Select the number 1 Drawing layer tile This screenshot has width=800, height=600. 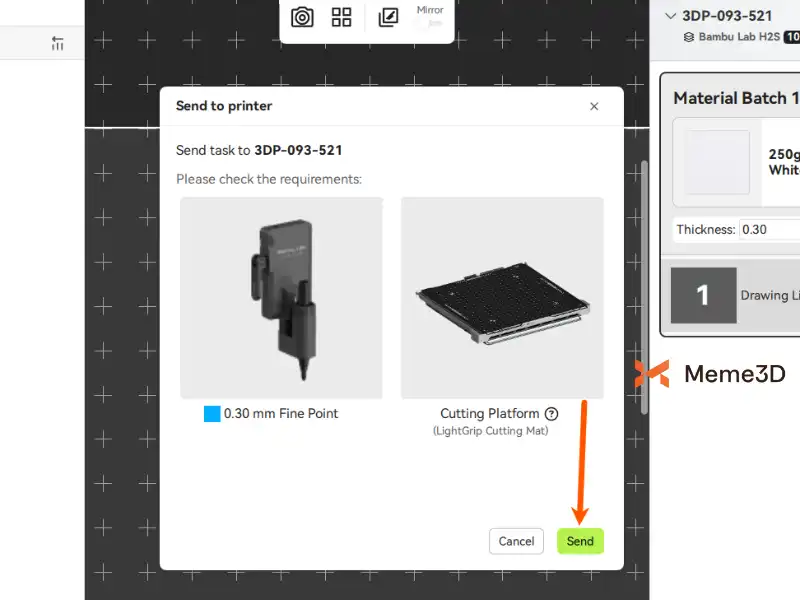click(703, 295)
